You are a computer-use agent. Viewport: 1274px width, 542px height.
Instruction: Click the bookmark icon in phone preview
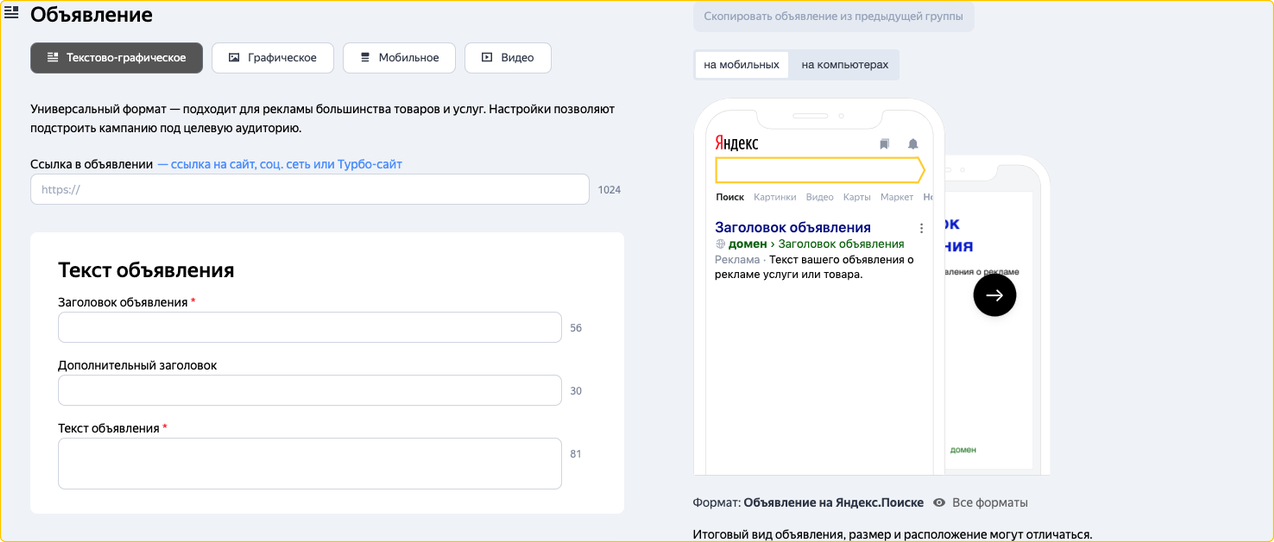[884, 144]
